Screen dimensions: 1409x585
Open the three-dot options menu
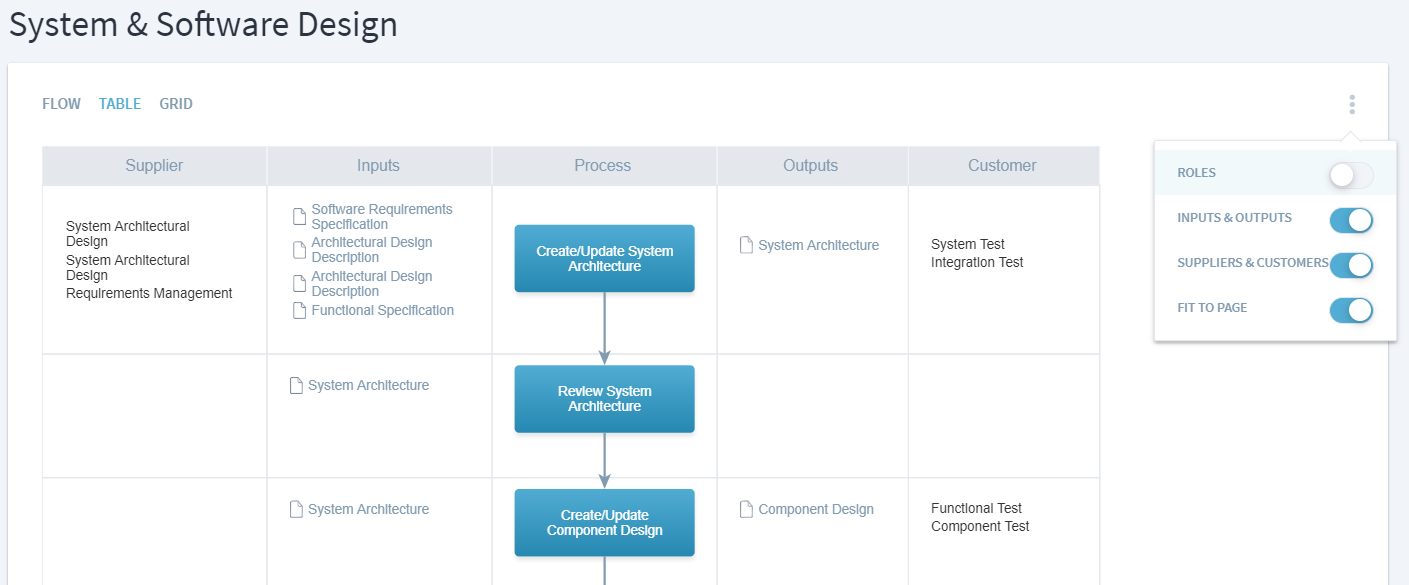(1351, 104)
